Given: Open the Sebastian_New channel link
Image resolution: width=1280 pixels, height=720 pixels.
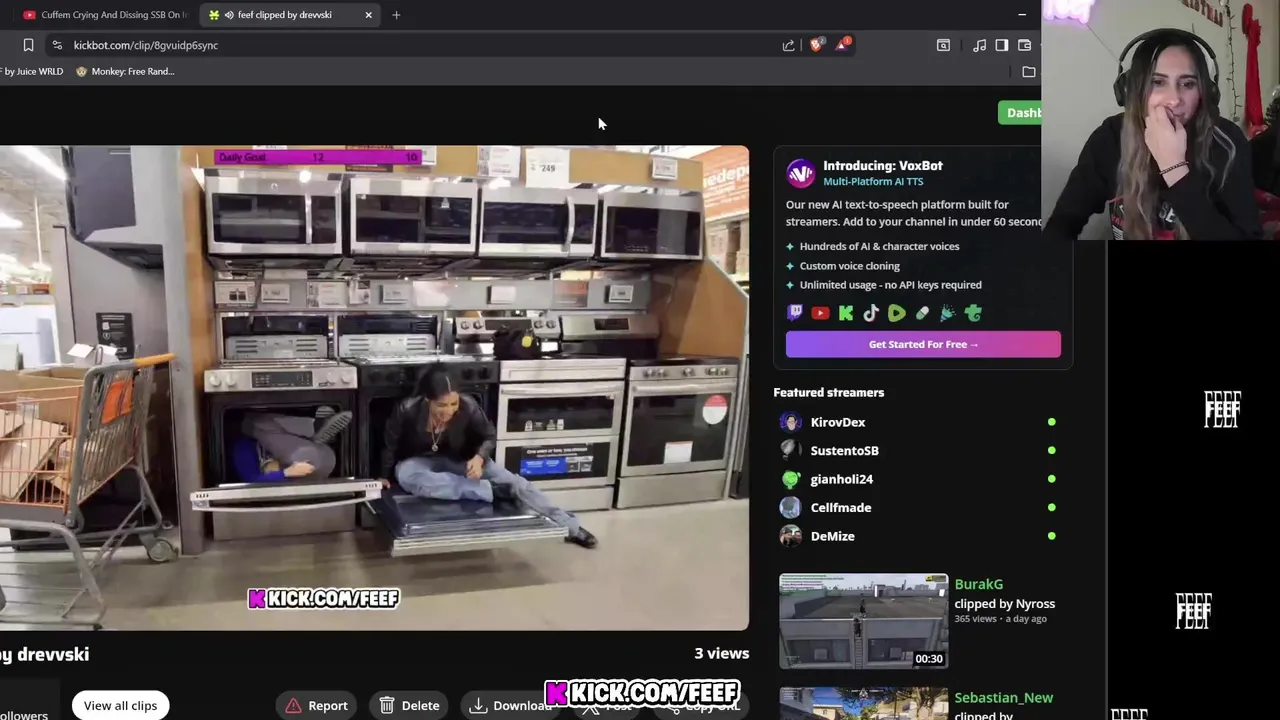Looking at the screenshot, I should pos(1003,698).
